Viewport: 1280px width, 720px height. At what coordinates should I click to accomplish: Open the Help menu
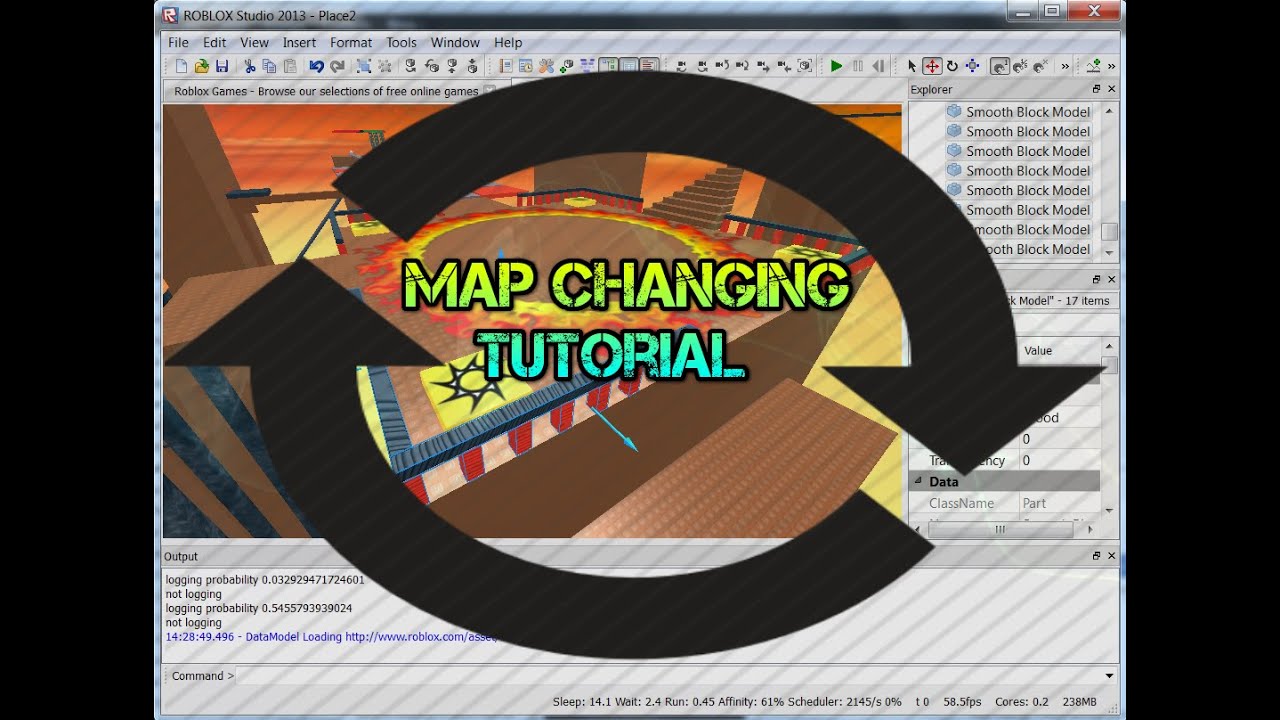tap(508, 42)
